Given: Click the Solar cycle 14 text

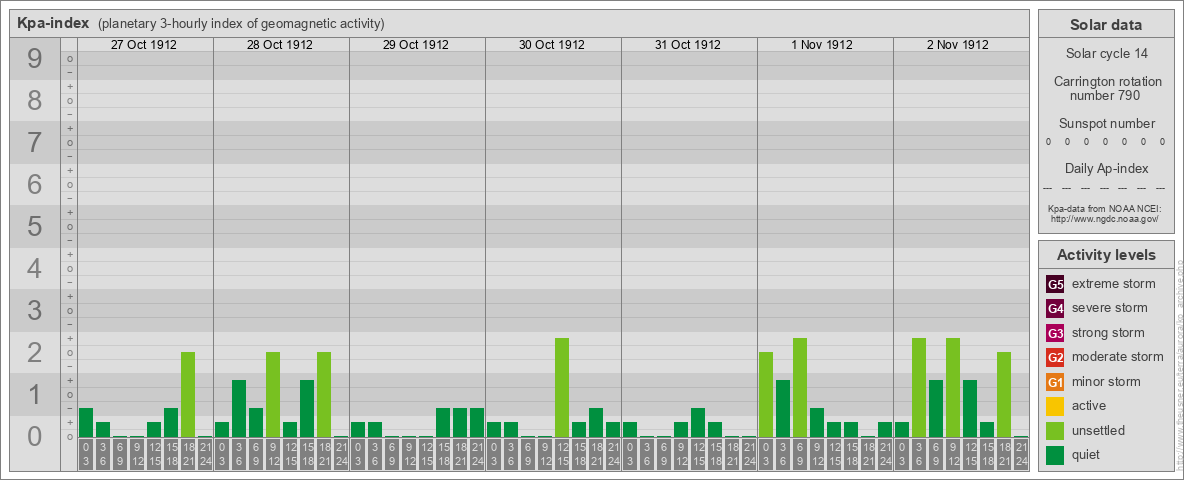Looking at the screenshot, I should pyautogui.click(x=1106, y=54).
